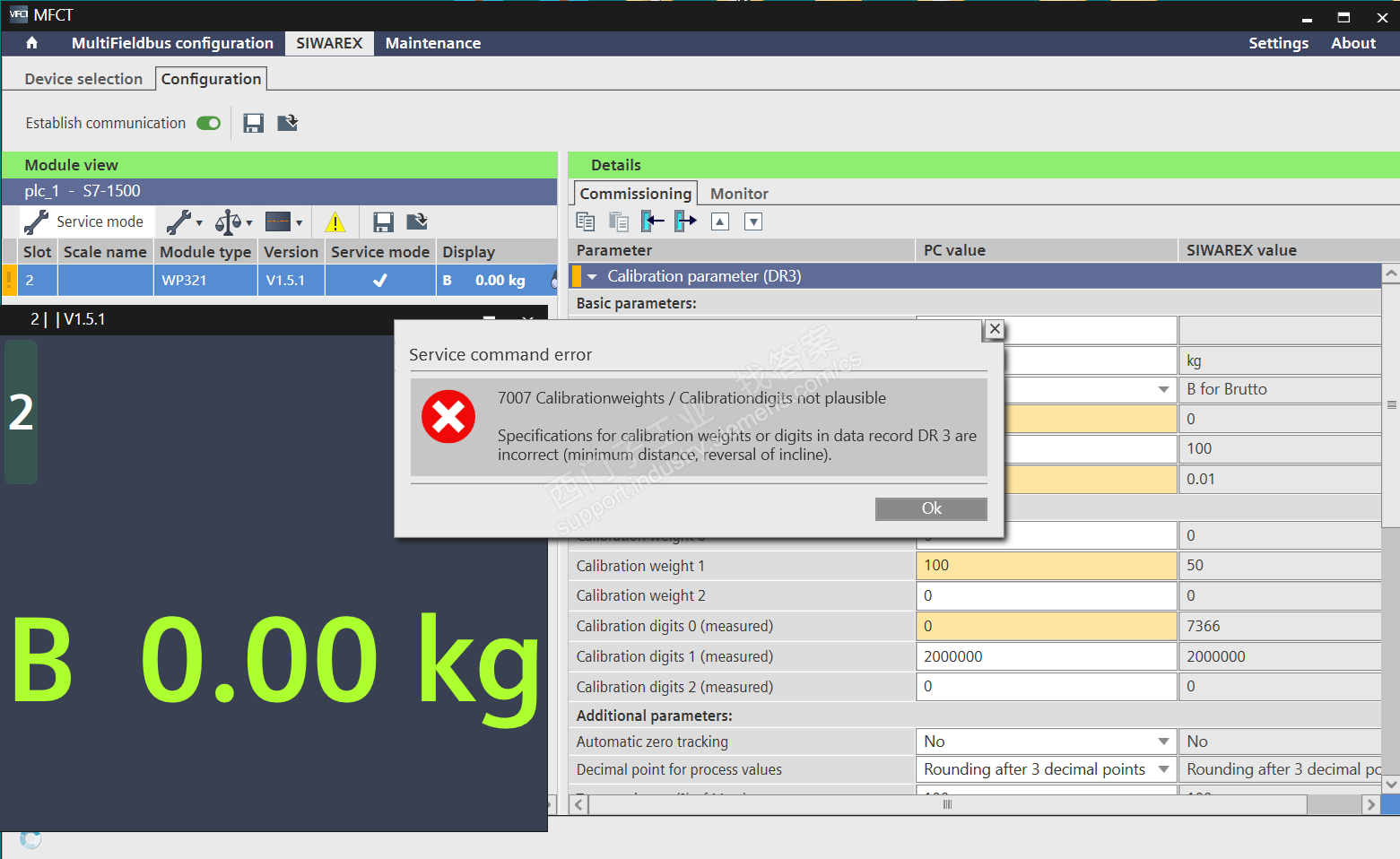
Task: Click the SIWAREX value column header
Action: click(1280, 250)
